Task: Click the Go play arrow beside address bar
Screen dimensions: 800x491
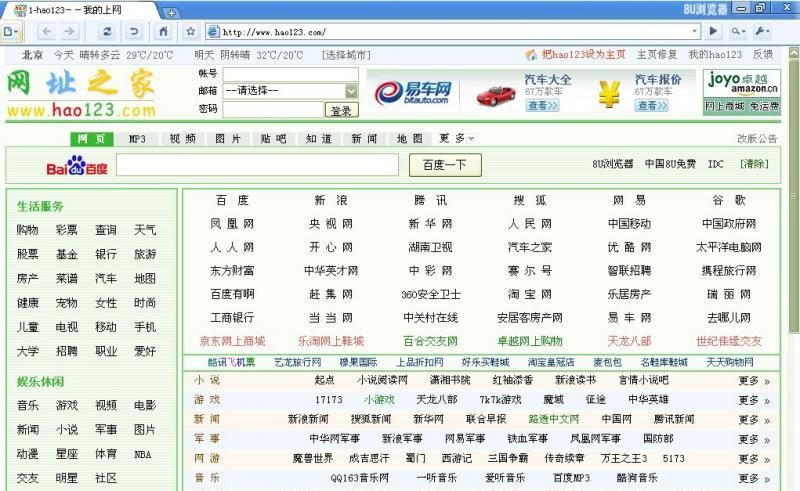Action: 713,32
